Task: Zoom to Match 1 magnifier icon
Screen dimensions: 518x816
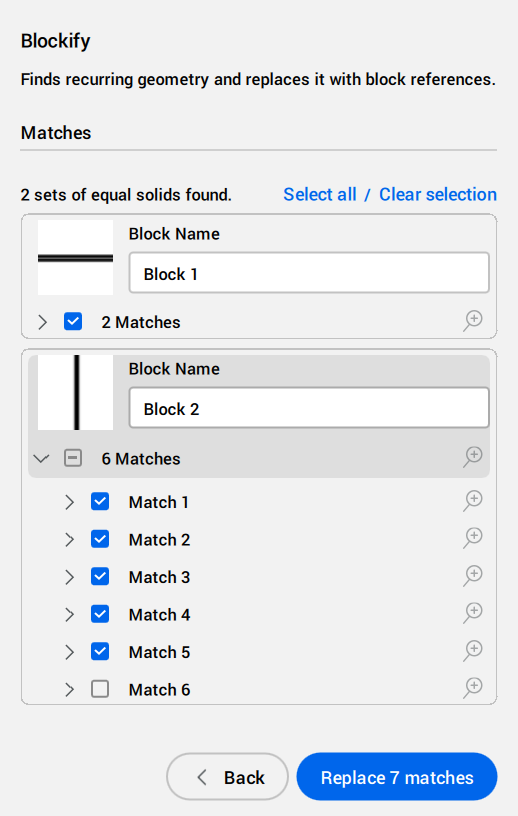Action: coord(473,501)
